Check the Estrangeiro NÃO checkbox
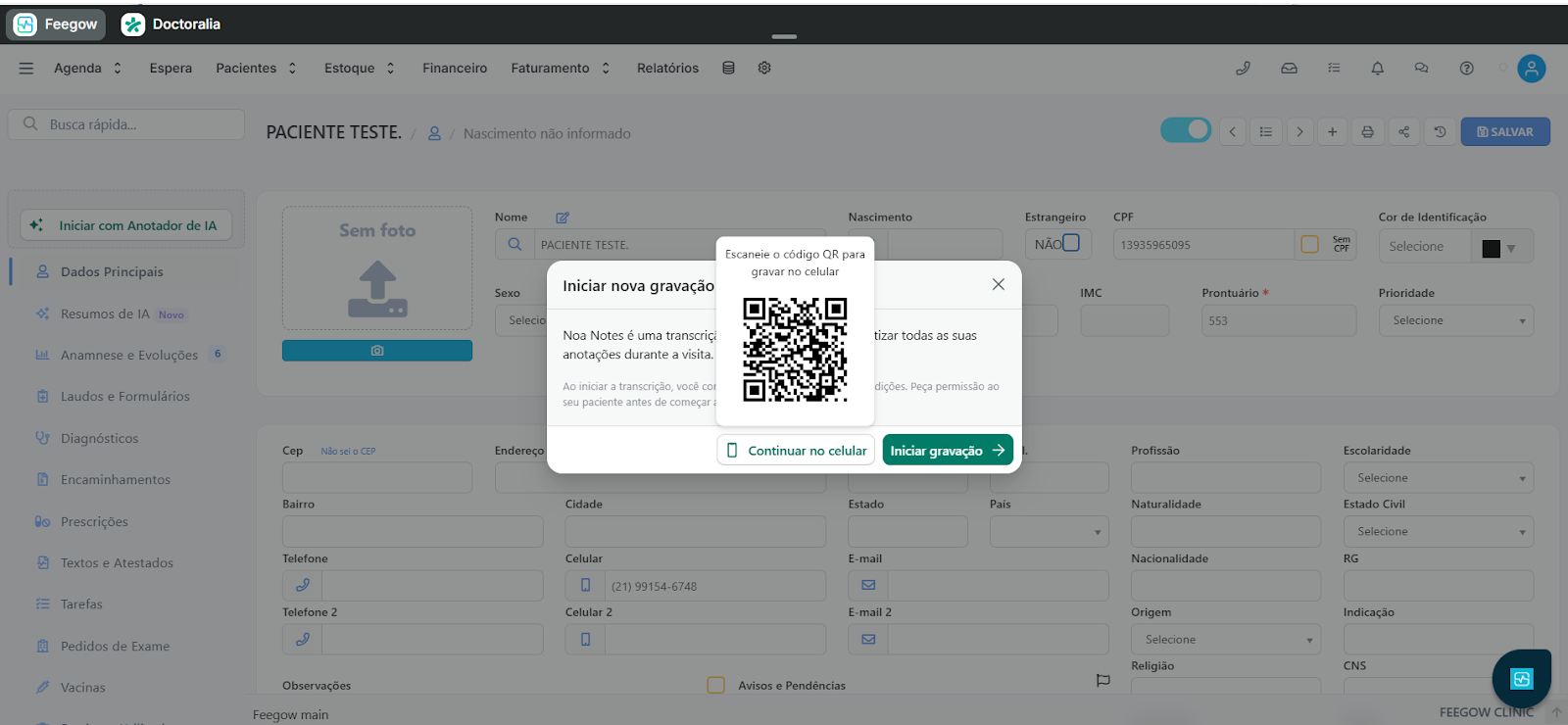1568x725 pixels. pyautogui.click(x=1071, y=243)
